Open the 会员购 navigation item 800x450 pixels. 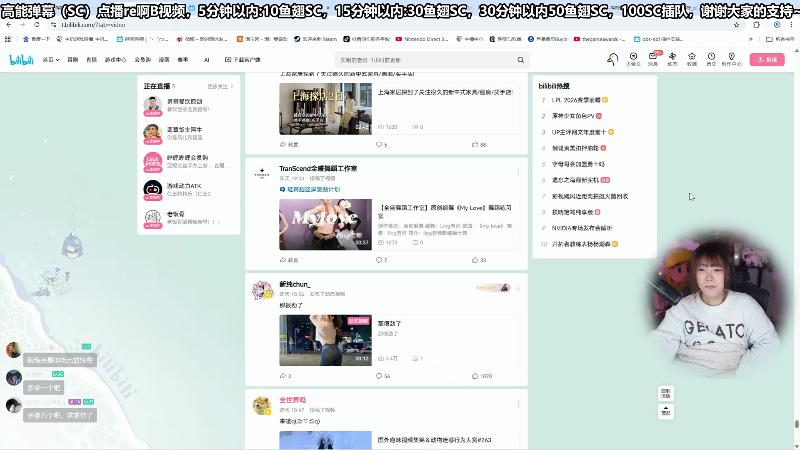tap(142, 60)
